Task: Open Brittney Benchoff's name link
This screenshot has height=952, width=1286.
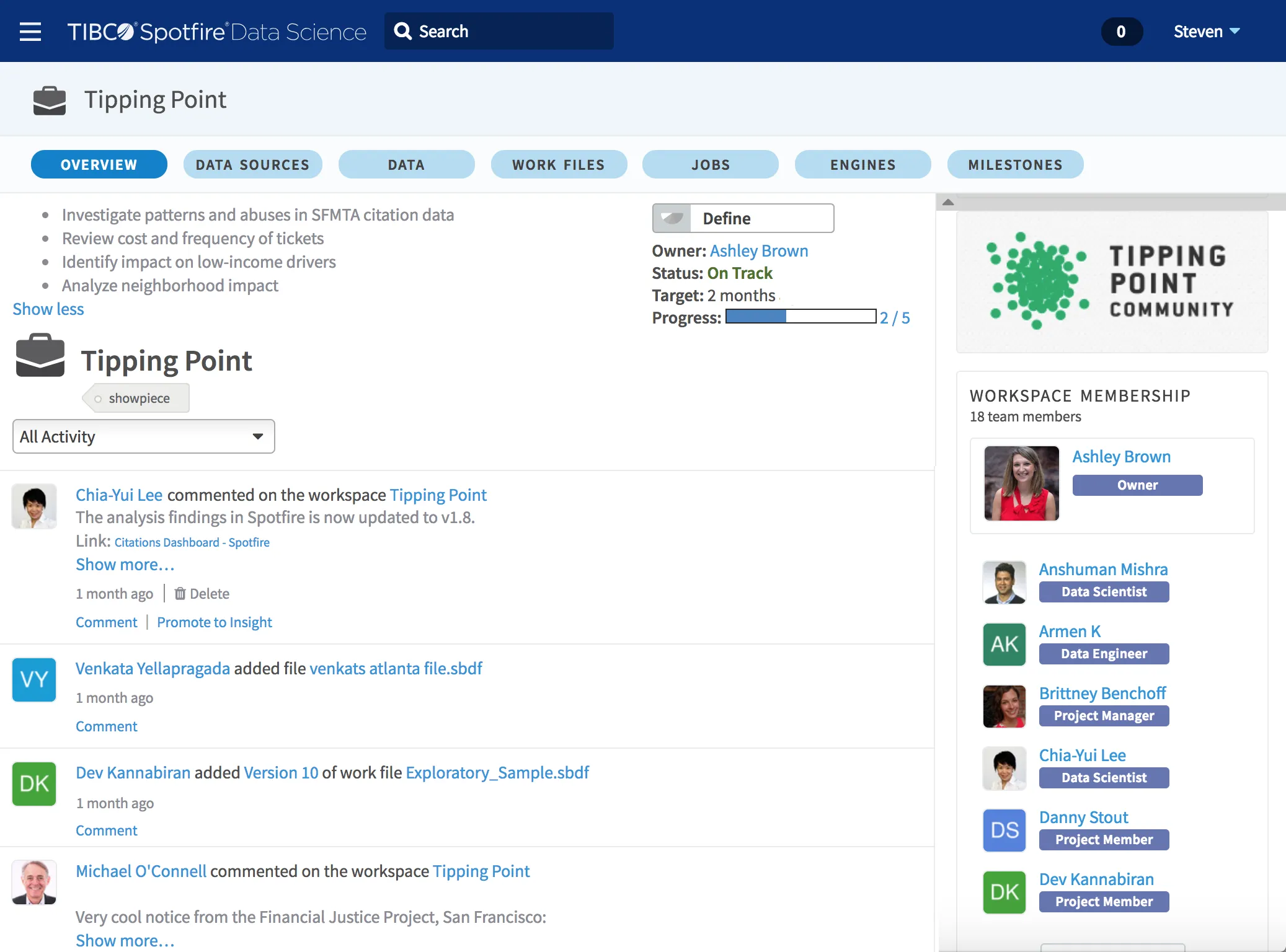Action: [x=1102, y=693]
